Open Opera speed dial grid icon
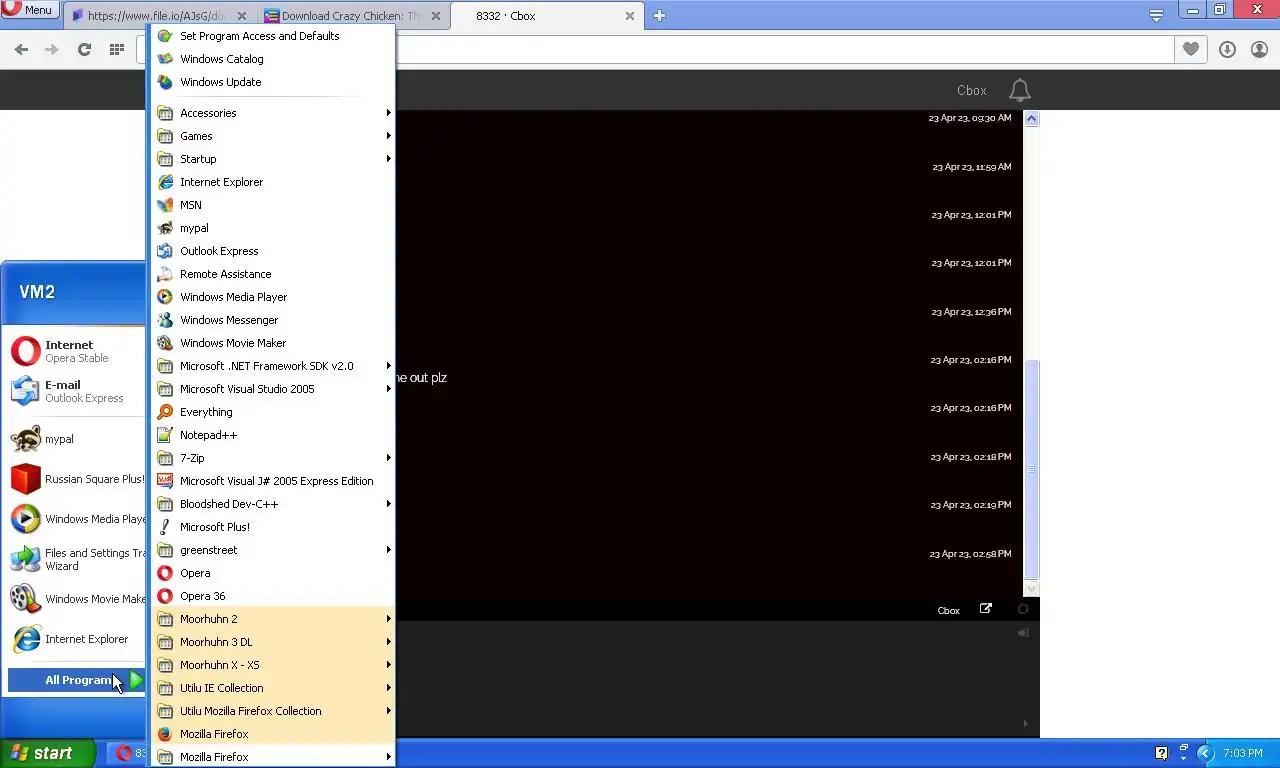 (117, 49)
